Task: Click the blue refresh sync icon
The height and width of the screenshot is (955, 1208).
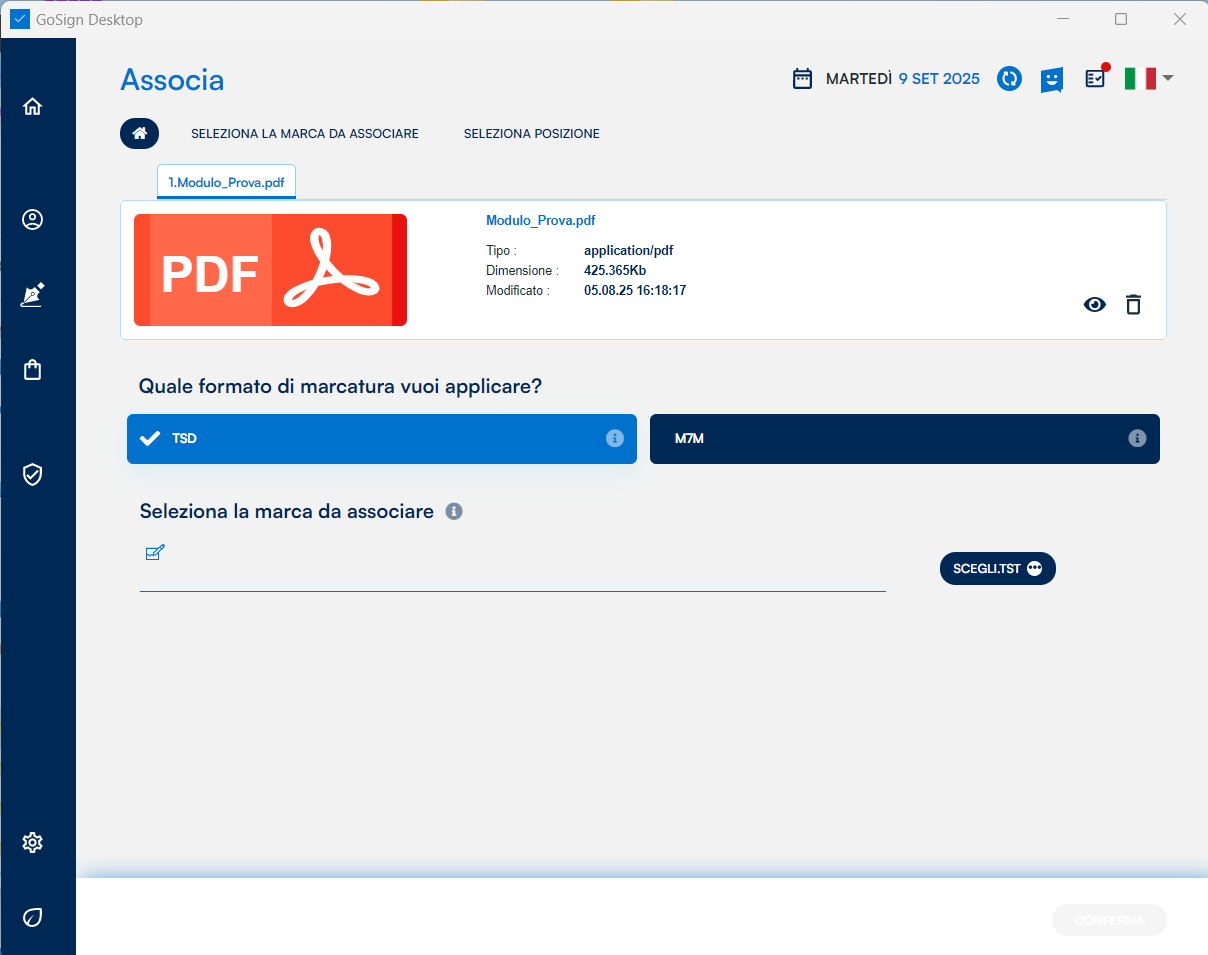Action: point(1010,79)
